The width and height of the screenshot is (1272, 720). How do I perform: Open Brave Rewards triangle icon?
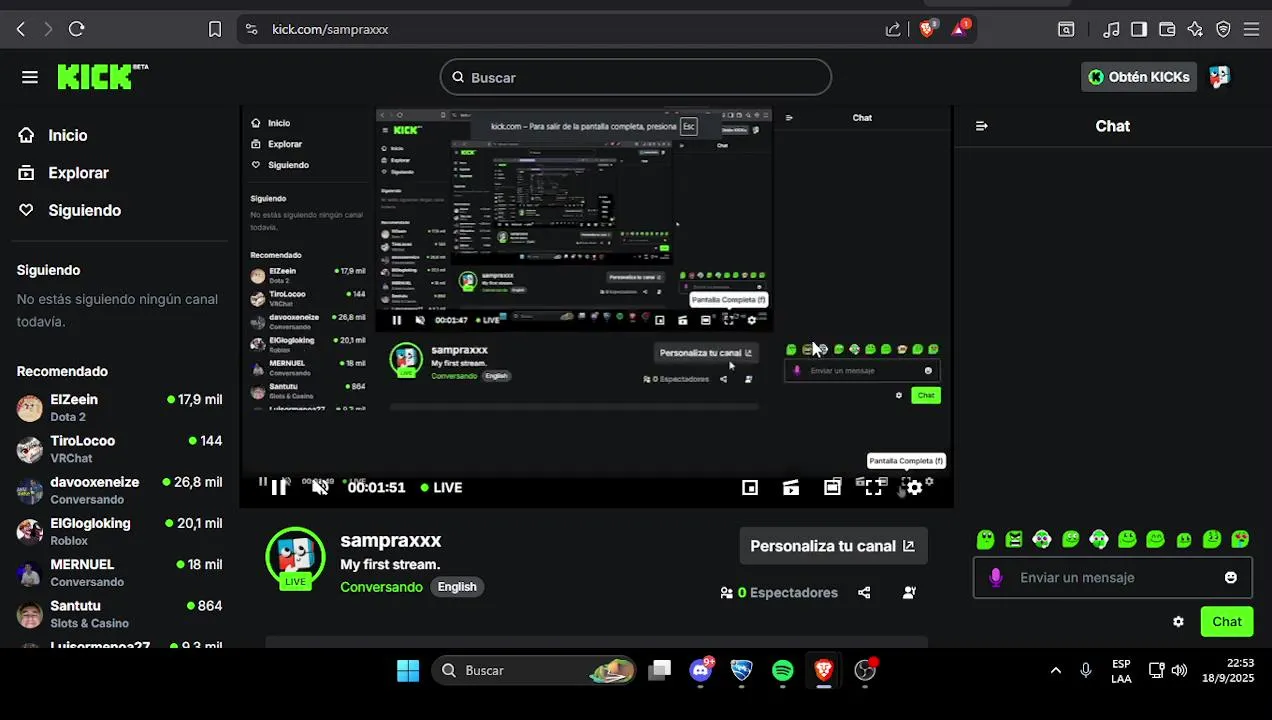pos(960,28)
